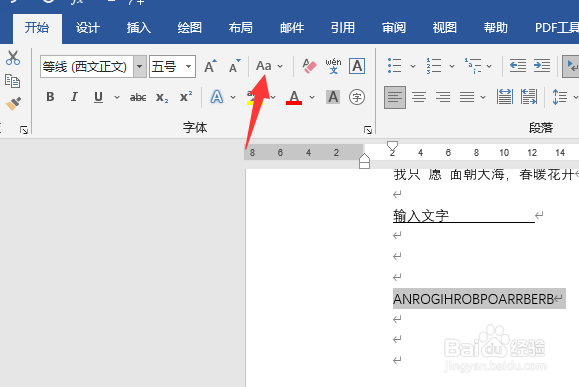Apply character border (boxed A) icon
The height and width of the screenshot is (387, 579).
[x=357, y=66]
